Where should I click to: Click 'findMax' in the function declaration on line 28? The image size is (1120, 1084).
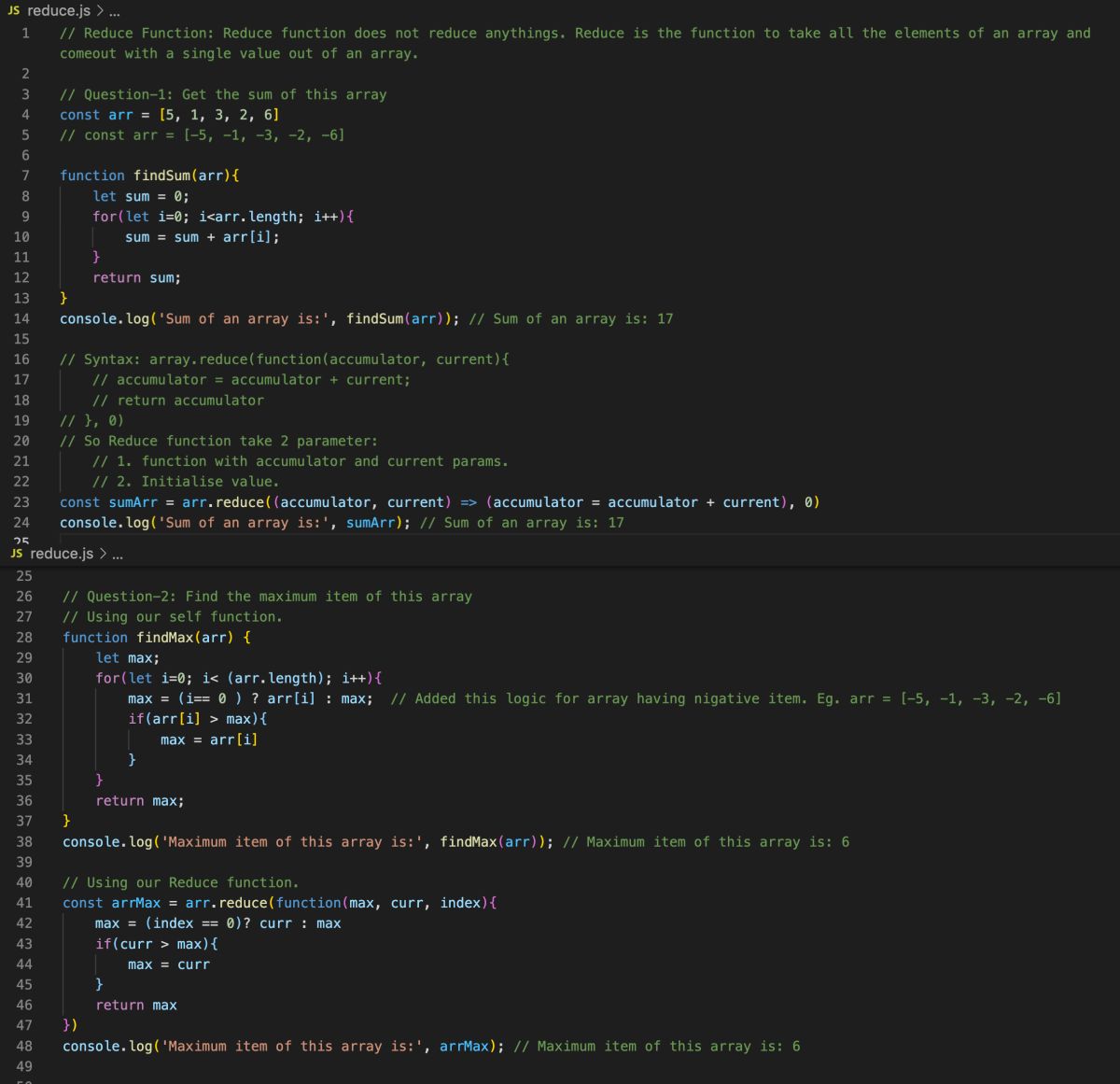coord(165,638)
